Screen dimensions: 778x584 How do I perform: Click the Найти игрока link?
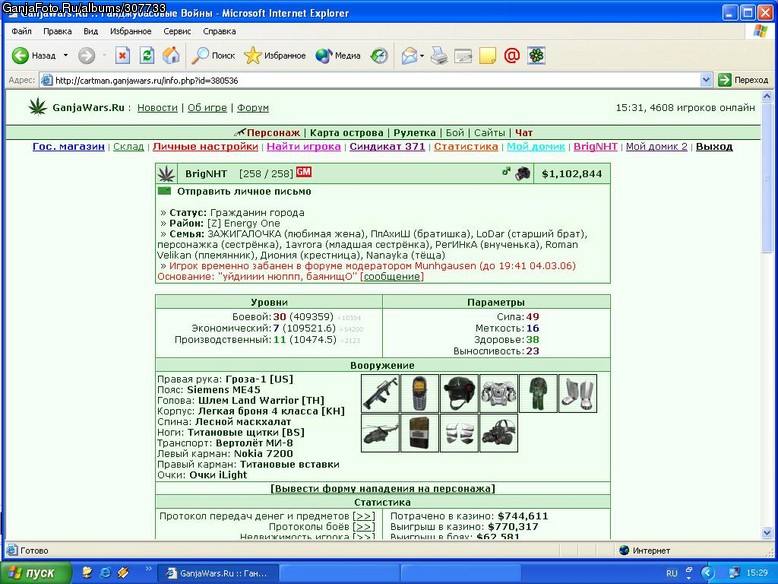pos(304,146)
